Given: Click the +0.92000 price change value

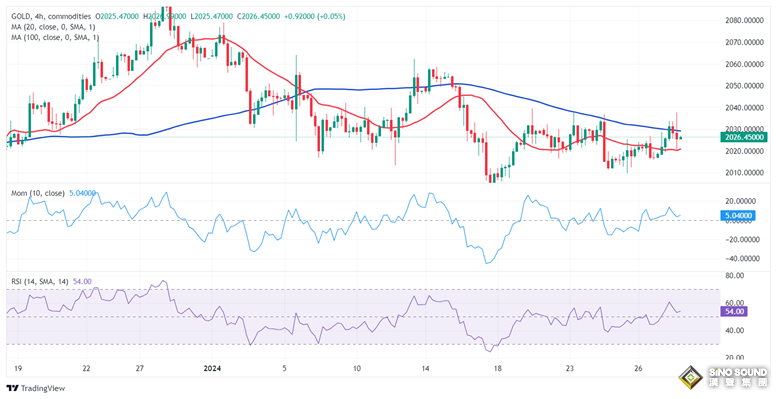Looking at the screenshot, I should [299, 16].
